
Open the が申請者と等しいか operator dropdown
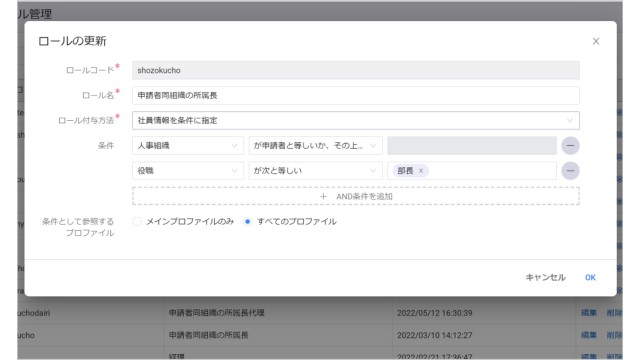coord(316,146)
